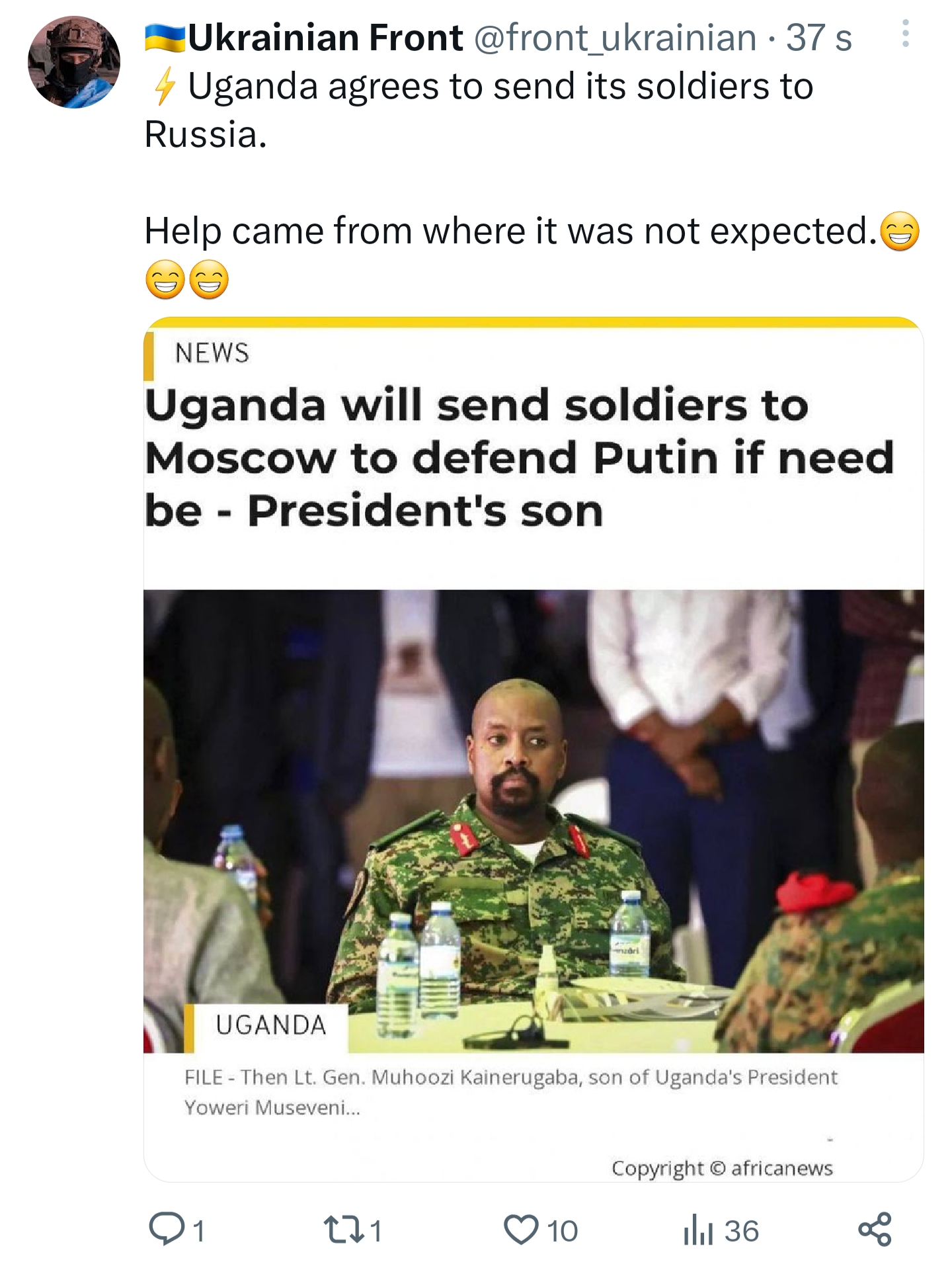Open the reply comment icon
The width and height of the screenshot is (952, 1270).
(167, 1229)
